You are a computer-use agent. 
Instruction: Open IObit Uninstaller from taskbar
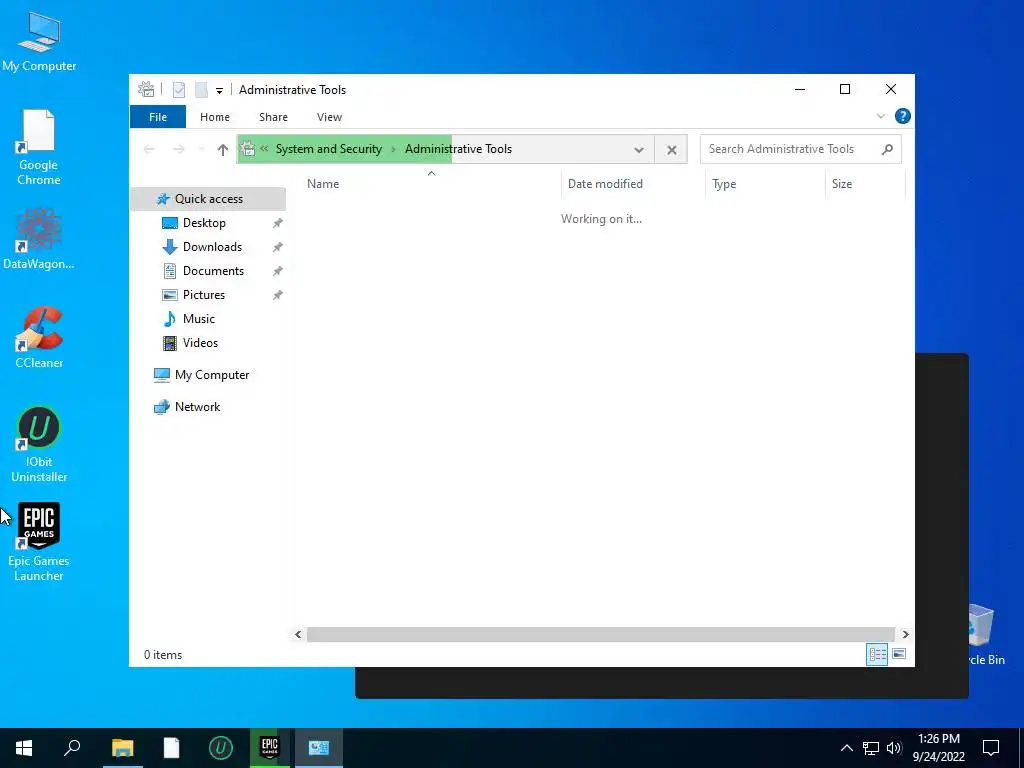click(221, 748)
